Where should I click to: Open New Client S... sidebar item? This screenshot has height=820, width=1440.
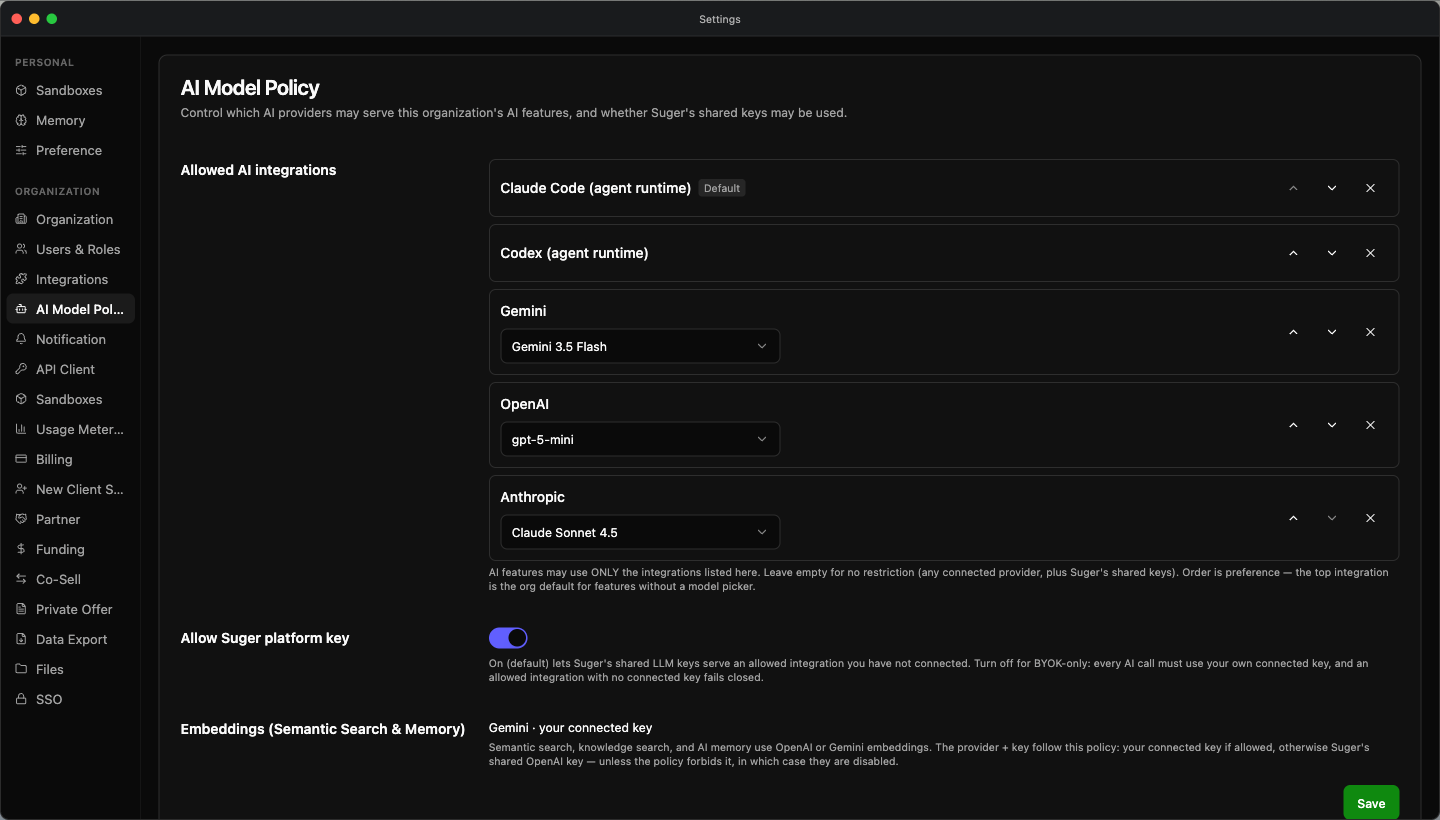point(70,489)
